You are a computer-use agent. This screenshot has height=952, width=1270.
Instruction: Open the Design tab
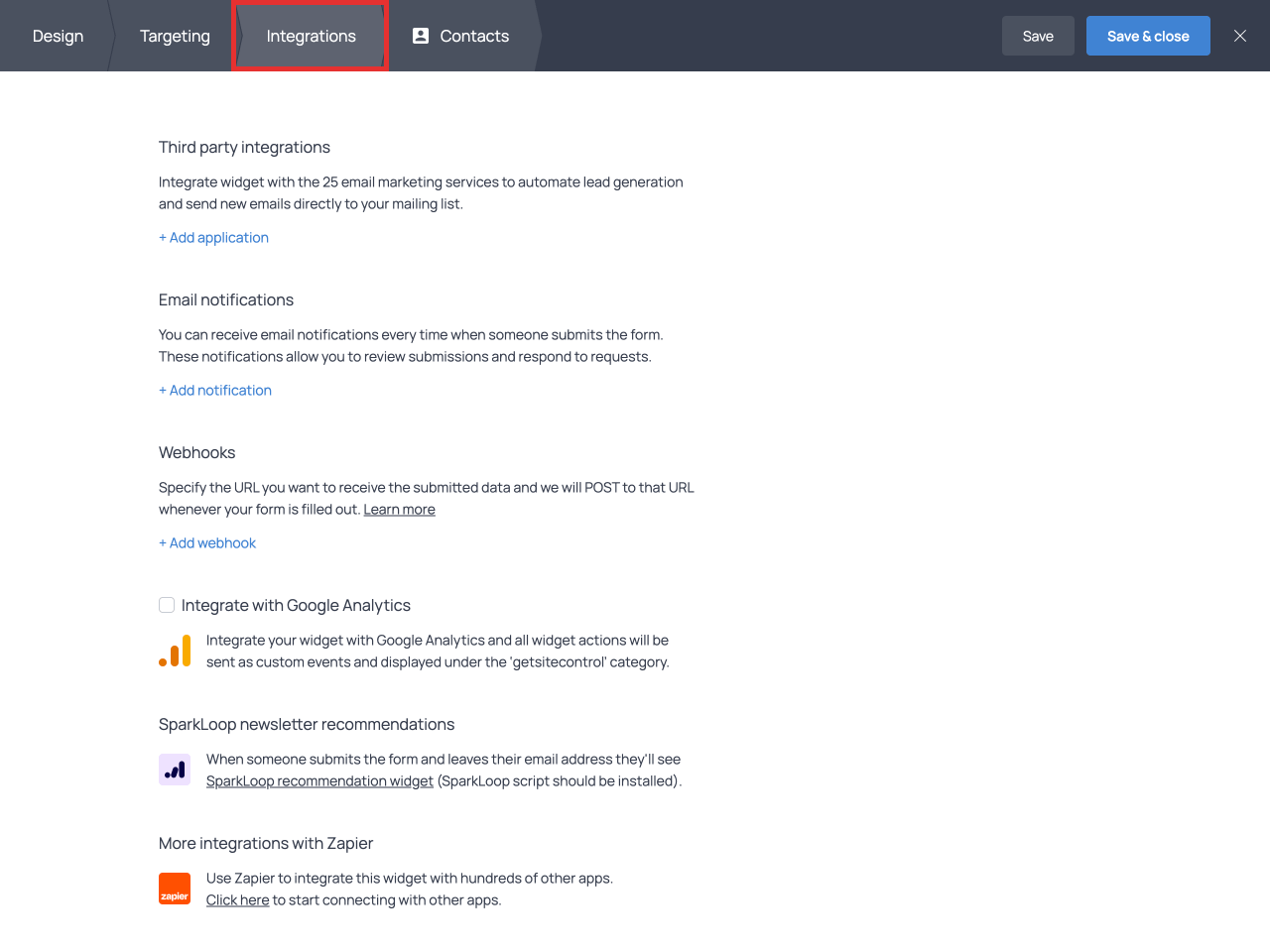[x=58, y=36]
